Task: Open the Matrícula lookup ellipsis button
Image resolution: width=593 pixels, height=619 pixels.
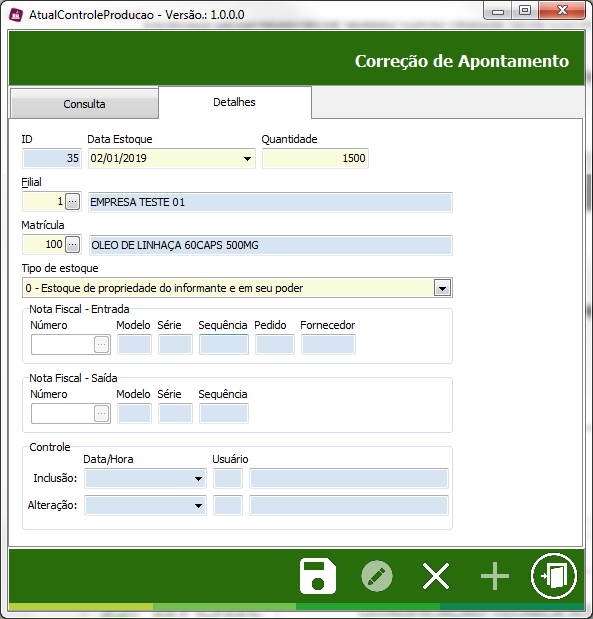Action: pos(72,245)
